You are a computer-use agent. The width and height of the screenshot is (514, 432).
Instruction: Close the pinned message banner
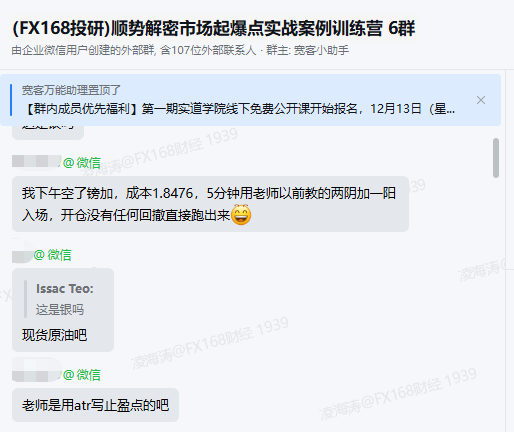point(481,100)
